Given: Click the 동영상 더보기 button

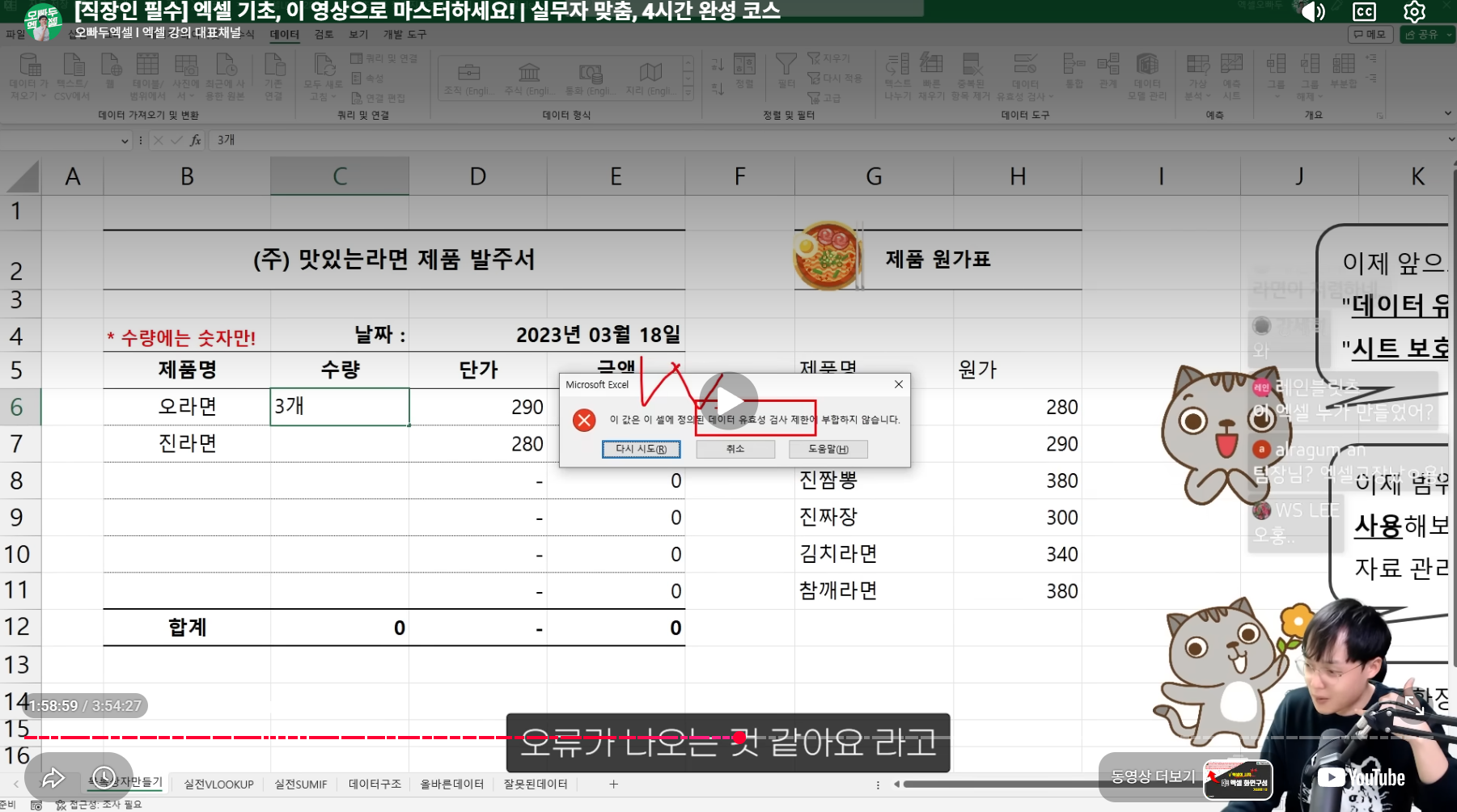Looking at the screenshot, I should point(1152,776).
